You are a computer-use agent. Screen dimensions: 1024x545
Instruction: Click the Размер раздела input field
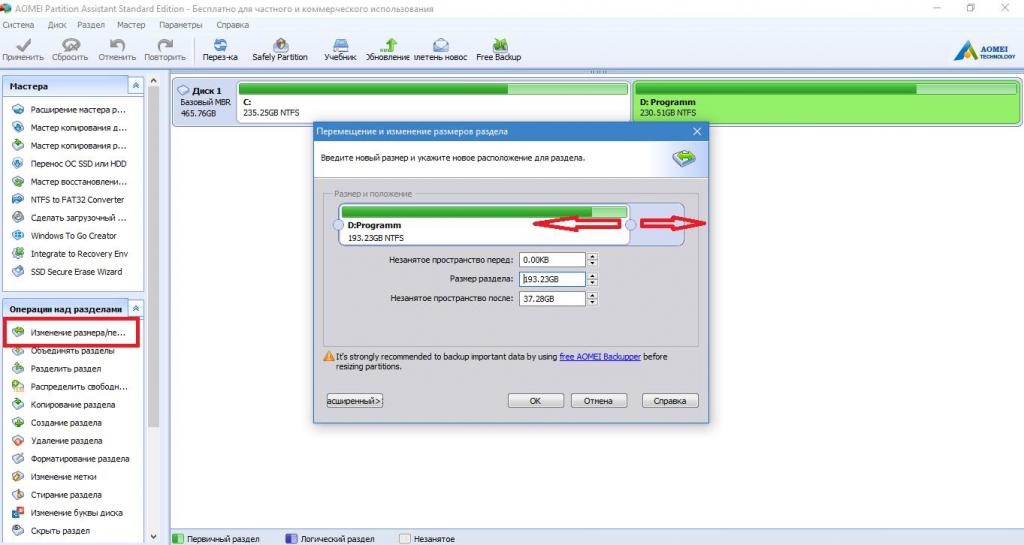pyautogui.click(x=552, y=279)
